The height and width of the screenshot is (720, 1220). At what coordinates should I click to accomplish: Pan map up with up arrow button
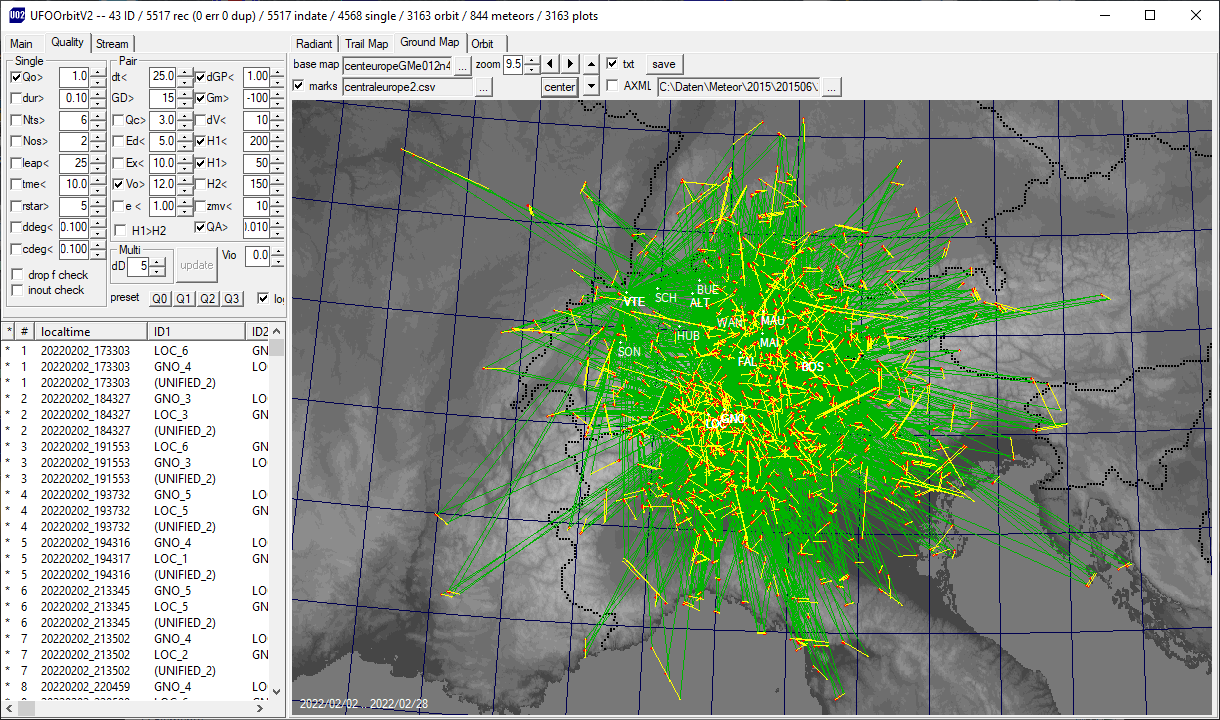tap(591, 64)
